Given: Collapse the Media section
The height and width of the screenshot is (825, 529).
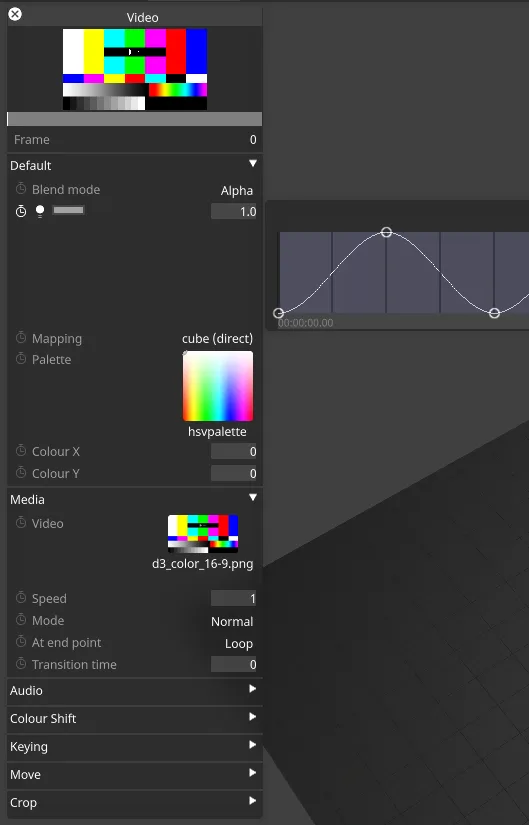Looking at the screenshot, I should tap(253, 498).
